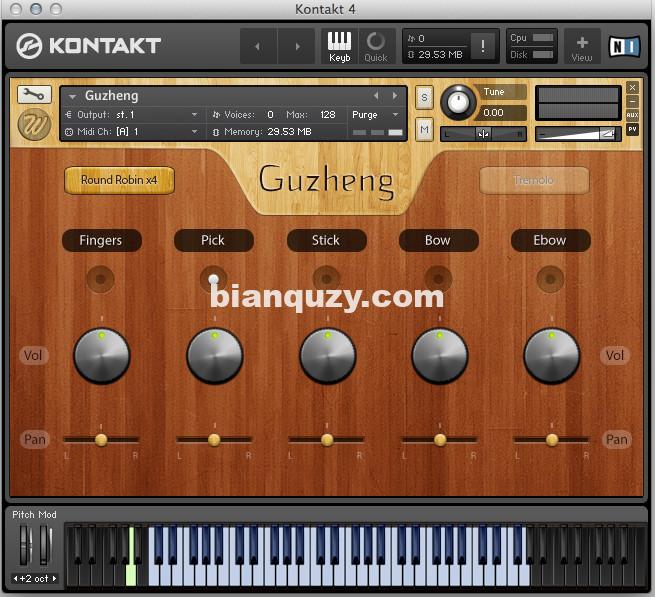Toggle the Keyb on-screen keyboard
Screen dimensions: 655x597
click(339, 46)
